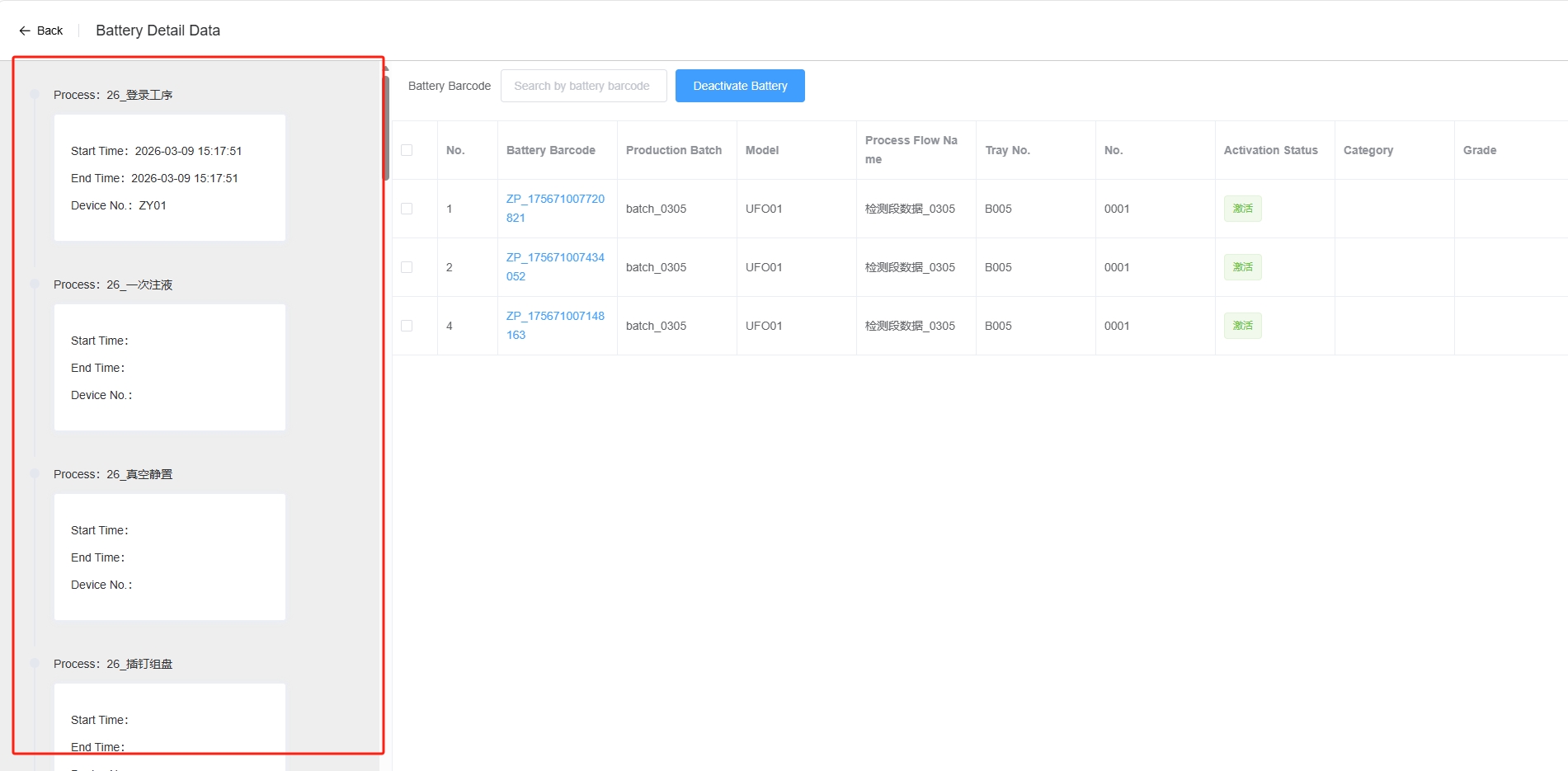
Task: Select timeline node for 26_登录工序 process
Action: click(35, 94)
